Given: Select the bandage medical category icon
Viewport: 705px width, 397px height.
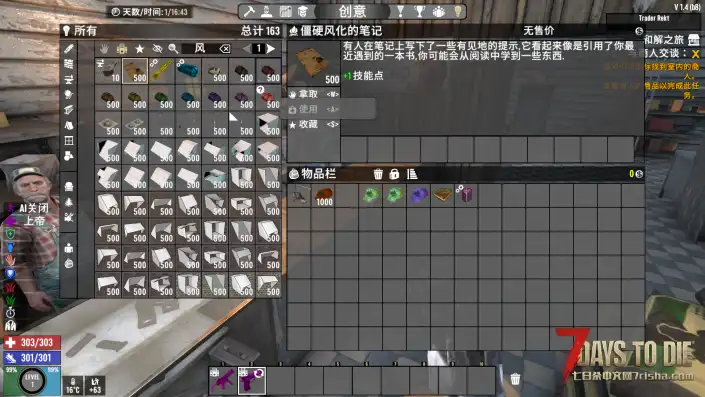Looking at the screenshot, I should tap(69, 49).
